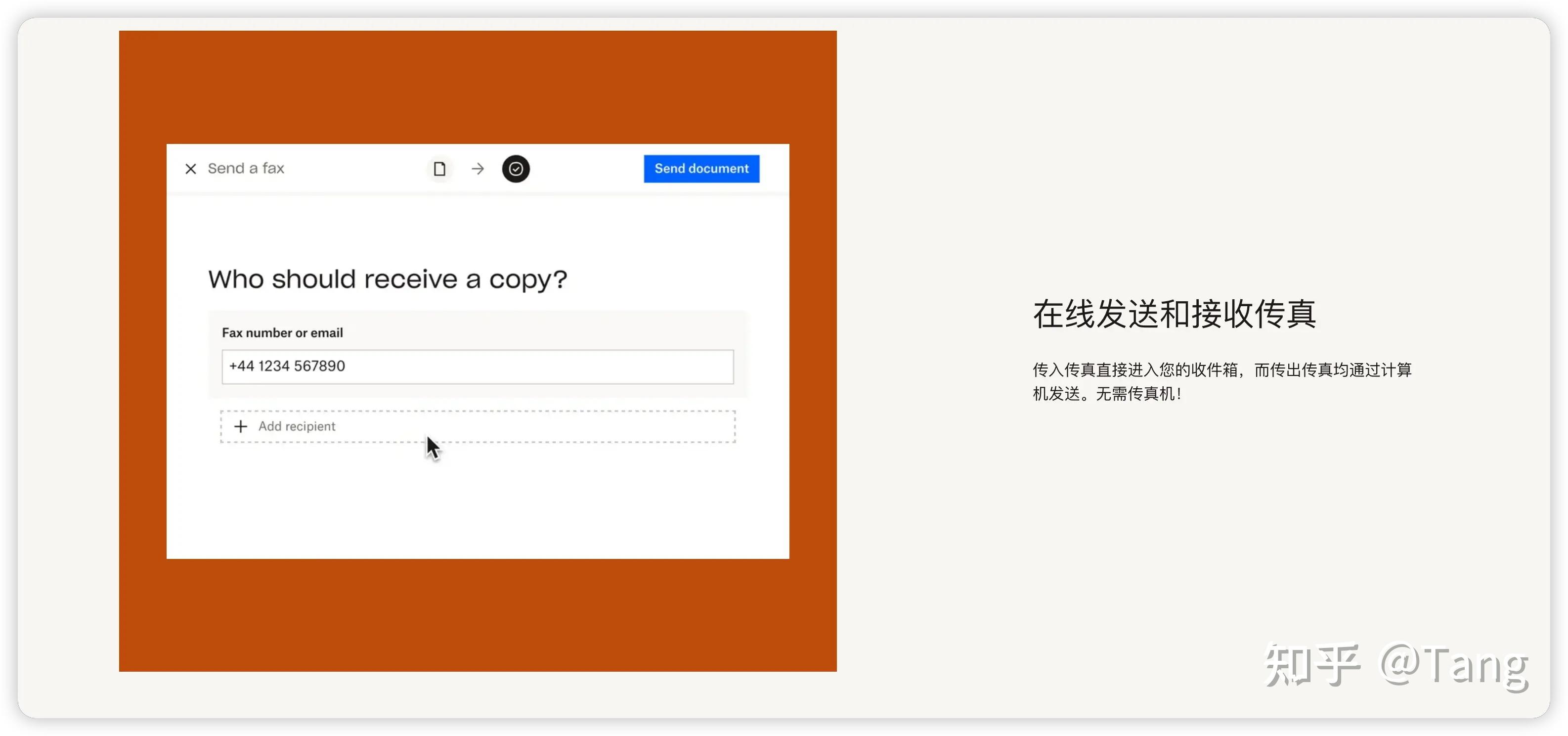1568x736 pixels.
Task: Click the Fax number or email label
Action: pos(282,333)
